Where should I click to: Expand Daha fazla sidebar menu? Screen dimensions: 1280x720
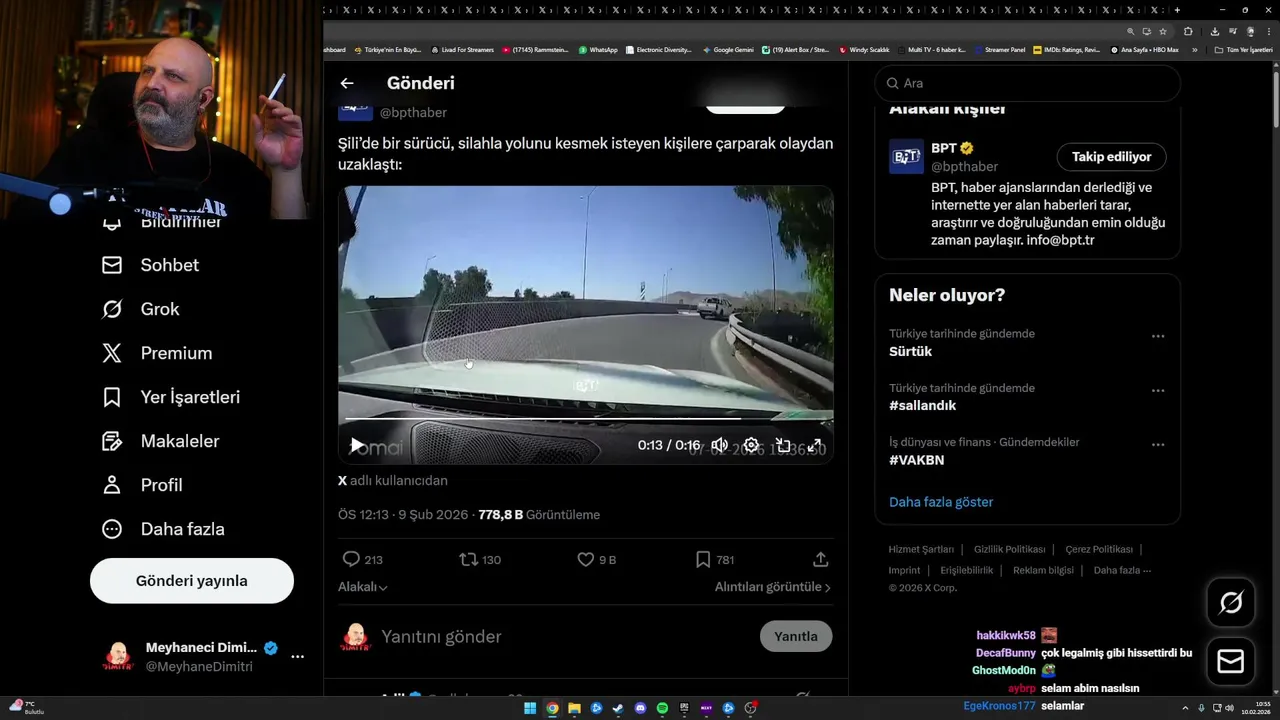tap(163, 529)
